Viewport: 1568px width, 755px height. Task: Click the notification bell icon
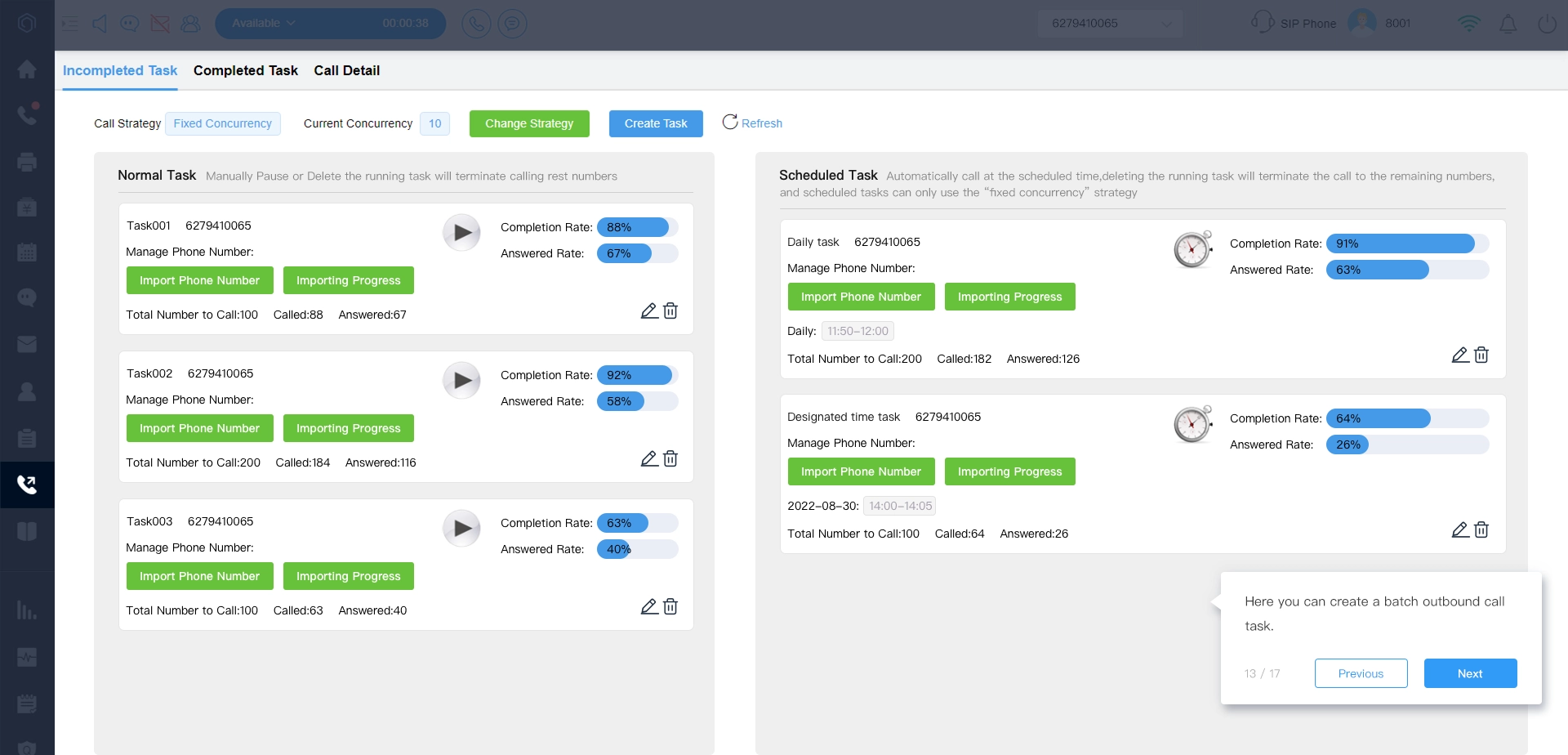click(x=1508, y=24)
